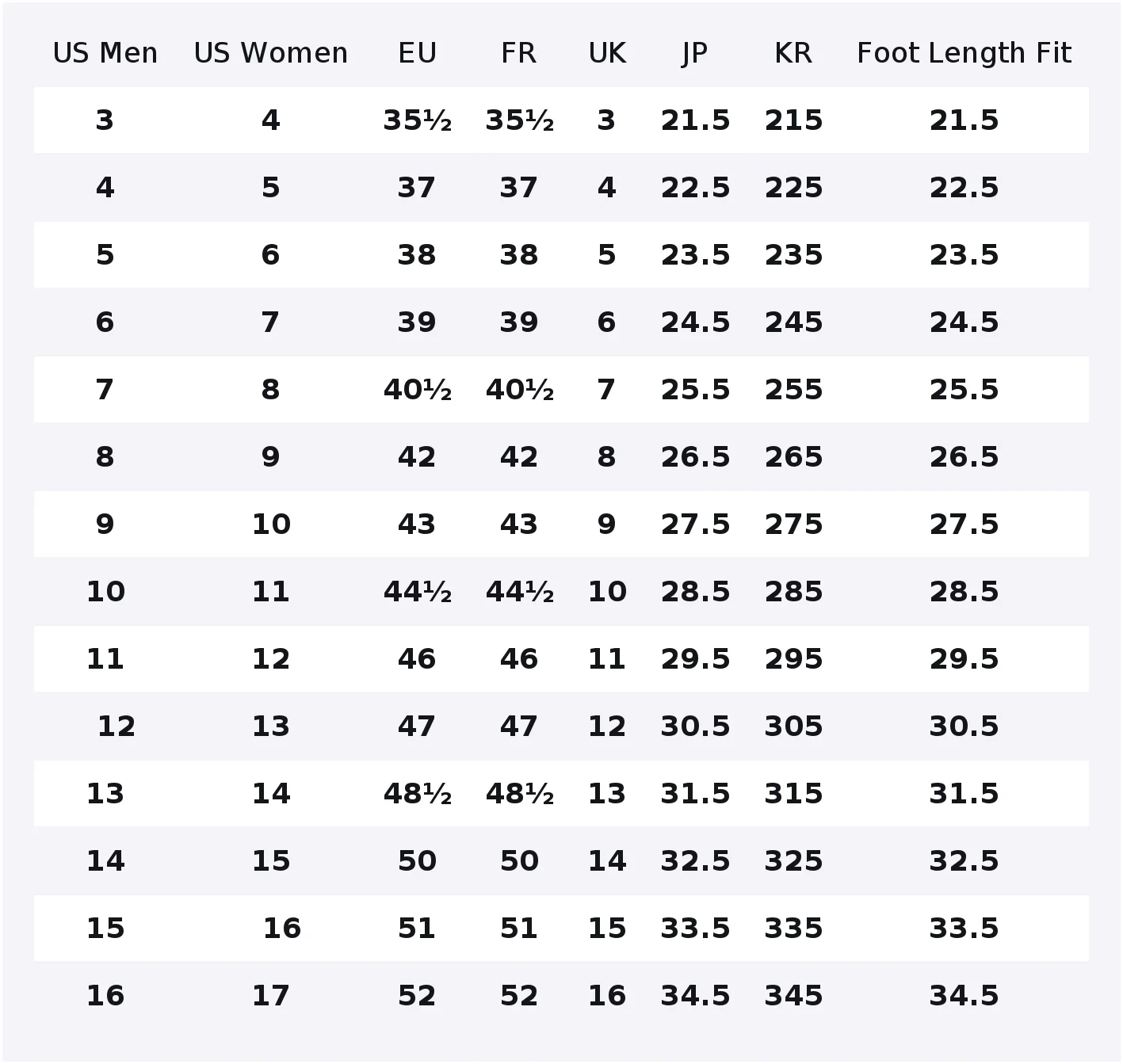Viewport: 1123px width, 1064px height.
Task: Click JP size 21.5 cell
Action: click(x=695, y=120)
